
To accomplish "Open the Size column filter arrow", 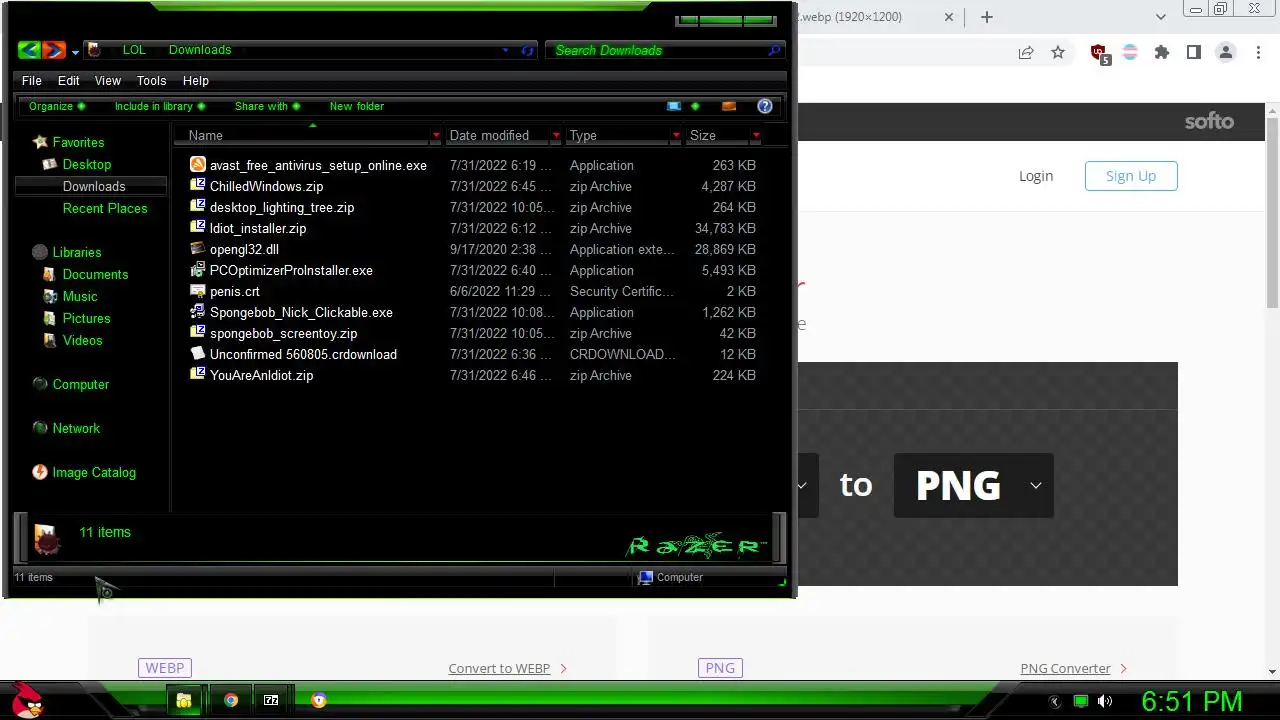I will pyautogui.click(x=756, y=135).
